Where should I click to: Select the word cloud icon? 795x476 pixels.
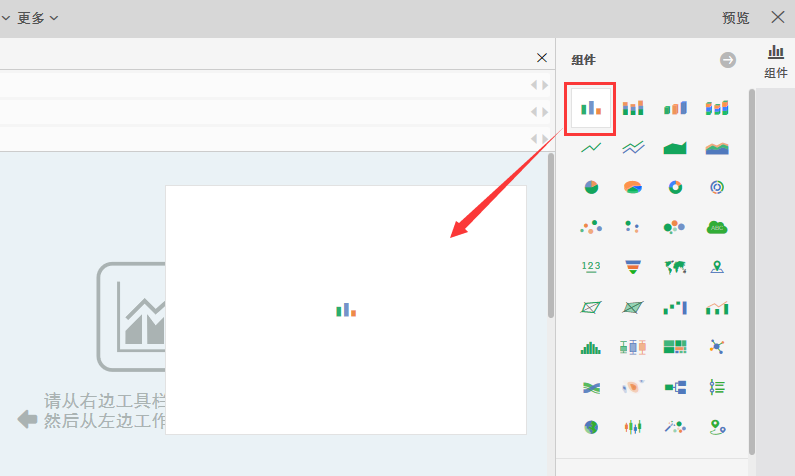[717, 227]
